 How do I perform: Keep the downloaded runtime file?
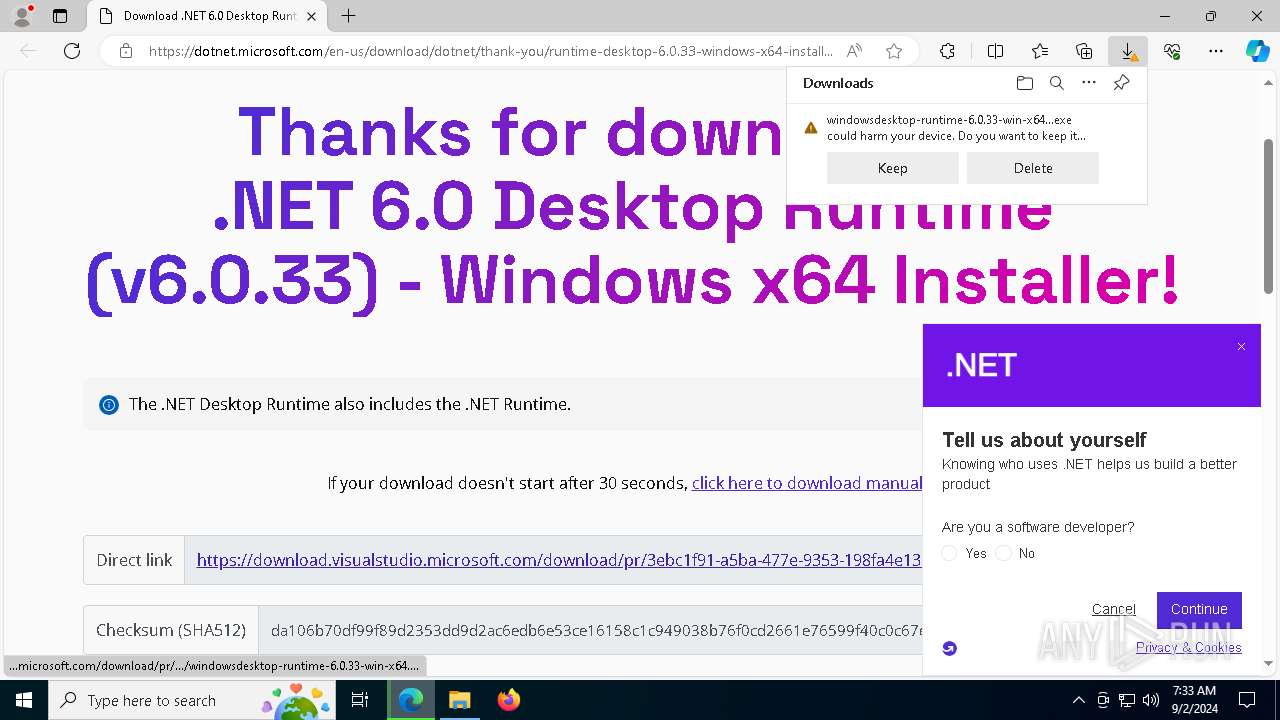892,168
